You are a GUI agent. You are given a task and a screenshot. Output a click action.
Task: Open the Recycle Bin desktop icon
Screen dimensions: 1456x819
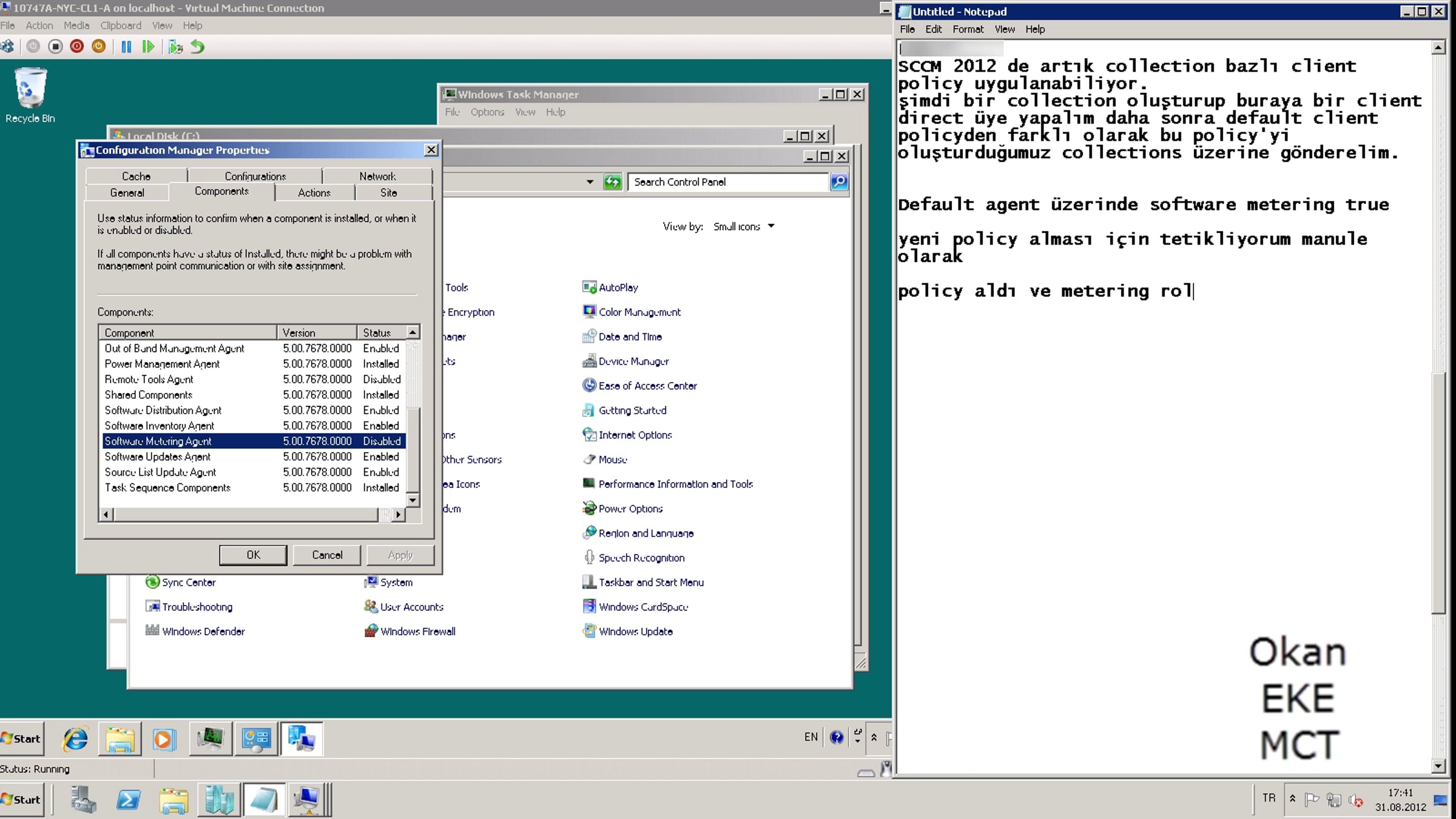pyautogui.click(x=30, y=96)
